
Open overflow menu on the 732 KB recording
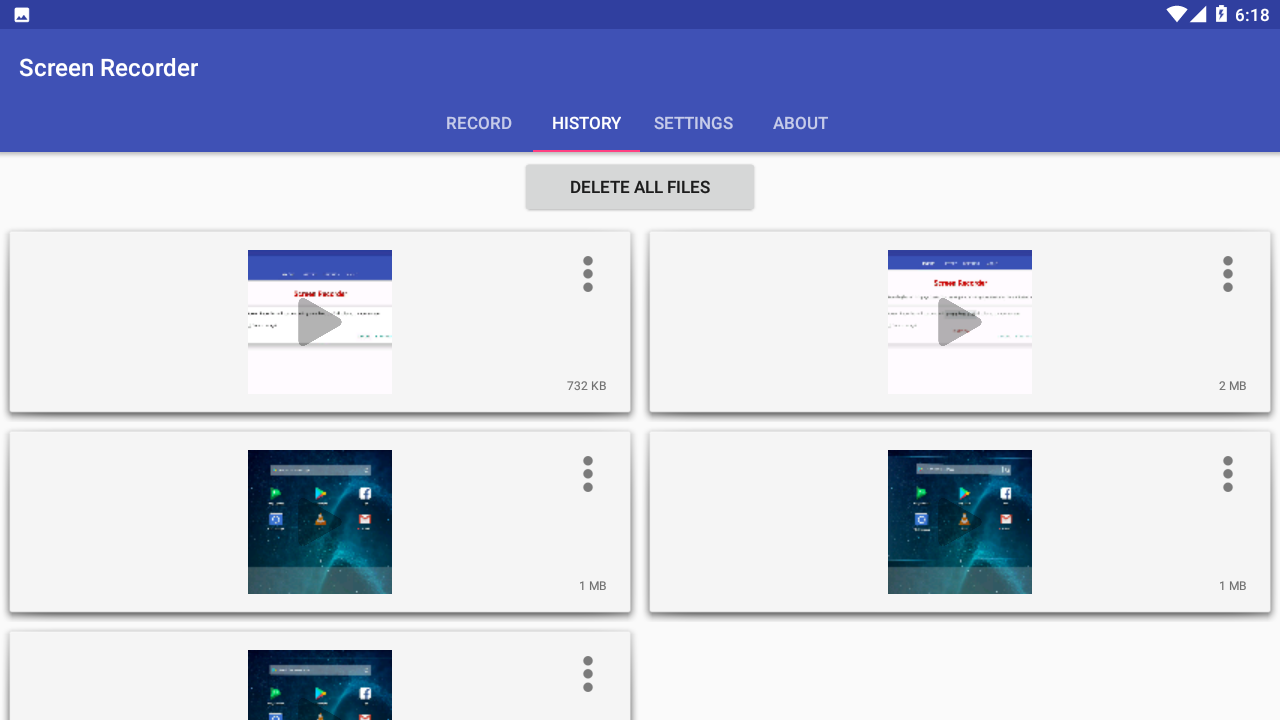[588, 274]
